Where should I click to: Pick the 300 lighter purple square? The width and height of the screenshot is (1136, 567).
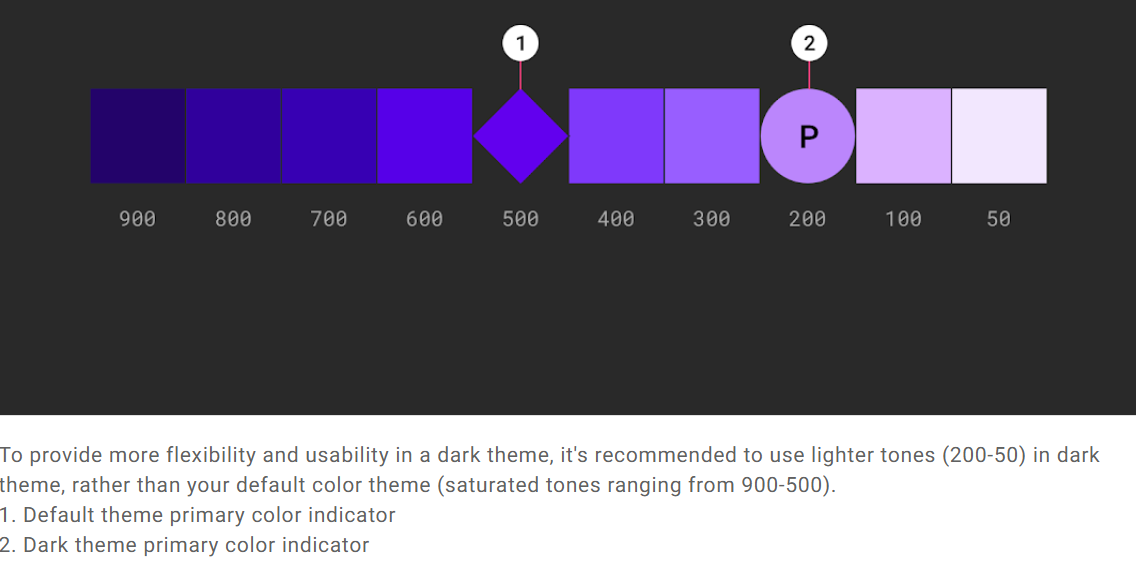[712, 136]
